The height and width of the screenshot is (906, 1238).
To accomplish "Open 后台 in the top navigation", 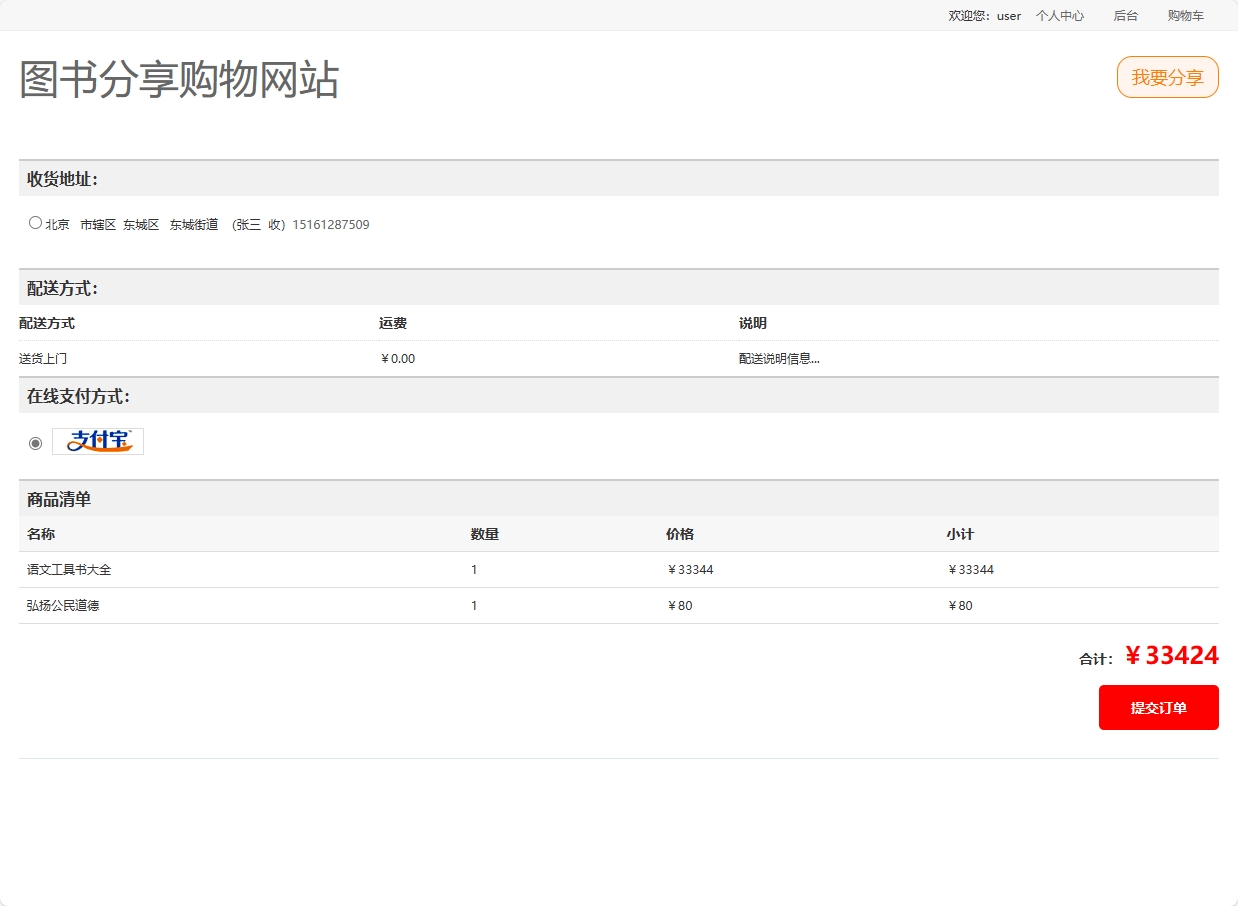I will (1125, 16).
